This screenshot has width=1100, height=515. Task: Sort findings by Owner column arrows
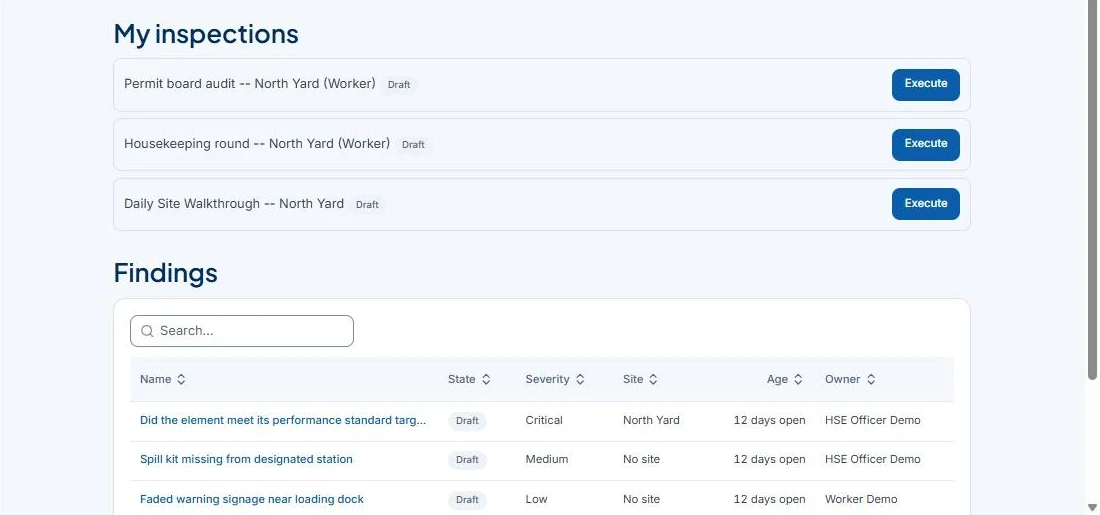click(x=871, y=379)
